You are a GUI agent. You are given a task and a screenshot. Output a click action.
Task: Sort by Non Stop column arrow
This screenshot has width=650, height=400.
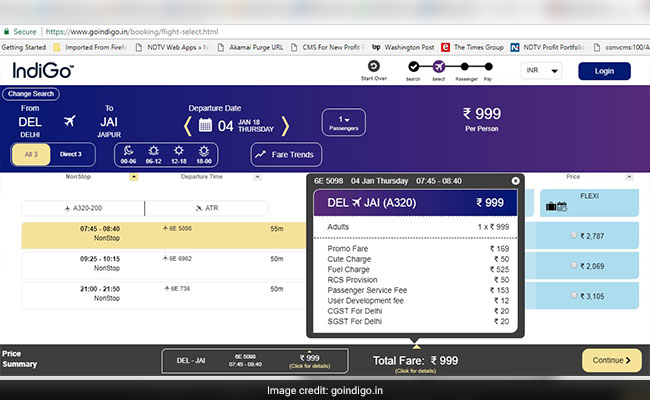[x=133, y=177]
